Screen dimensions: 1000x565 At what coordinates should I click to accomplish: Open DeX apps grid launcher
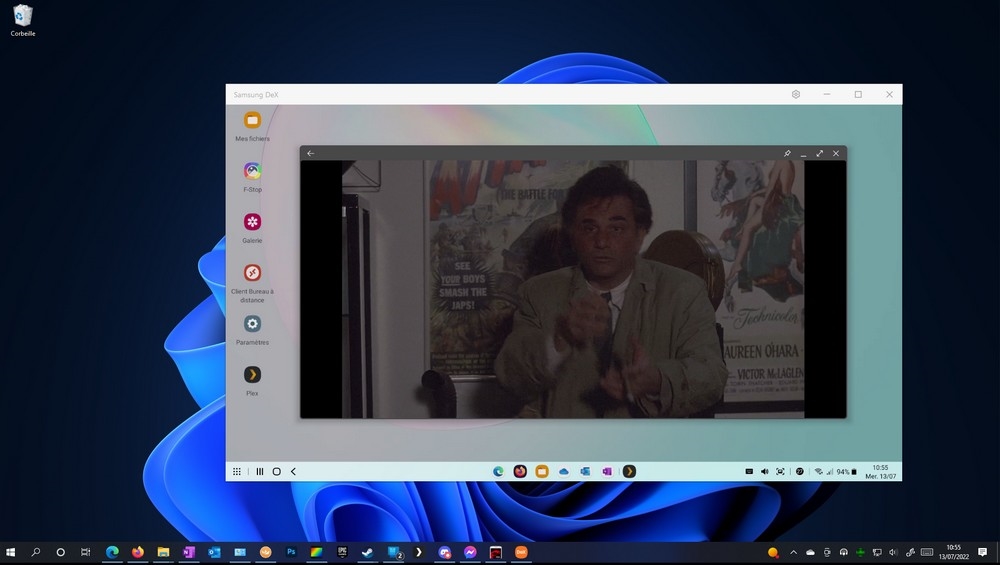click(x=236, y=471)
